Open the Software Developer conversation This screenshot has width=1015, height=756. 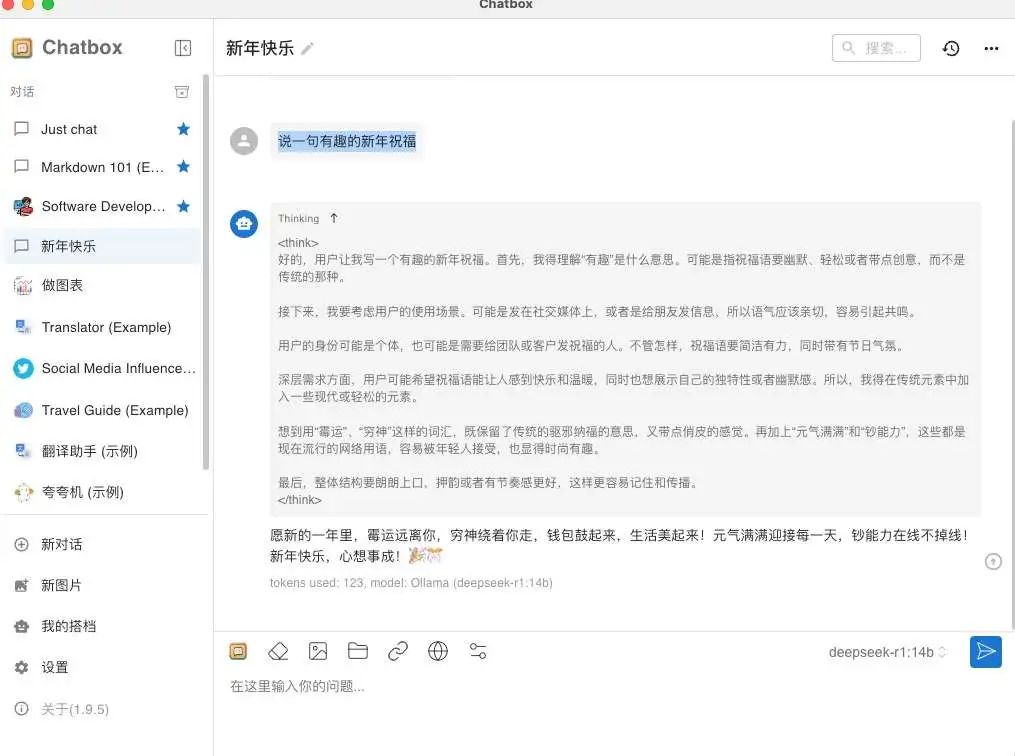[102, 206]
